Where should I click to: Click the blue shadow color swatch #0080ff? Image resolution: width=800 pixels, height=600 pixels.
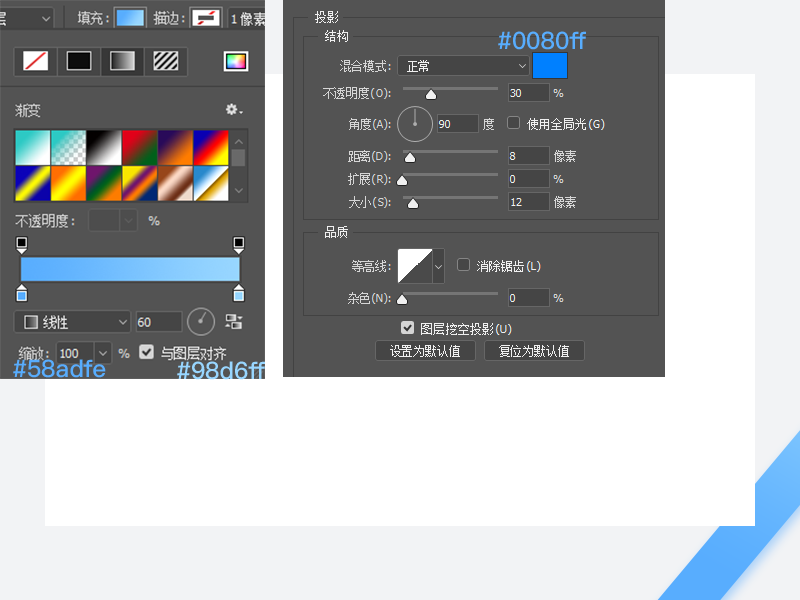(x=549, y=65)
